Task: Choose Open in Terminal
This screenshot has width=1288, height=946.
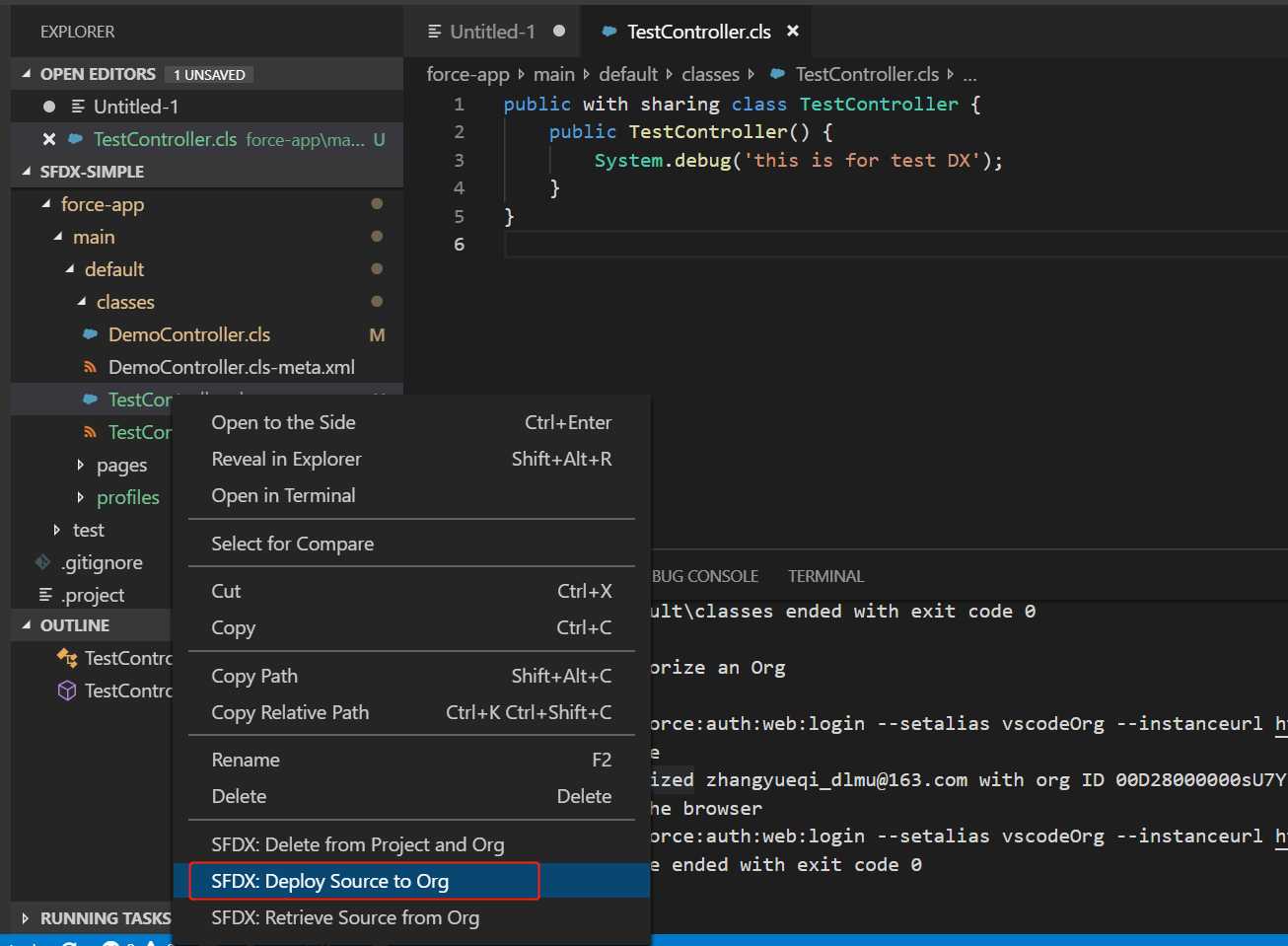Action: [x=411, y=495]
